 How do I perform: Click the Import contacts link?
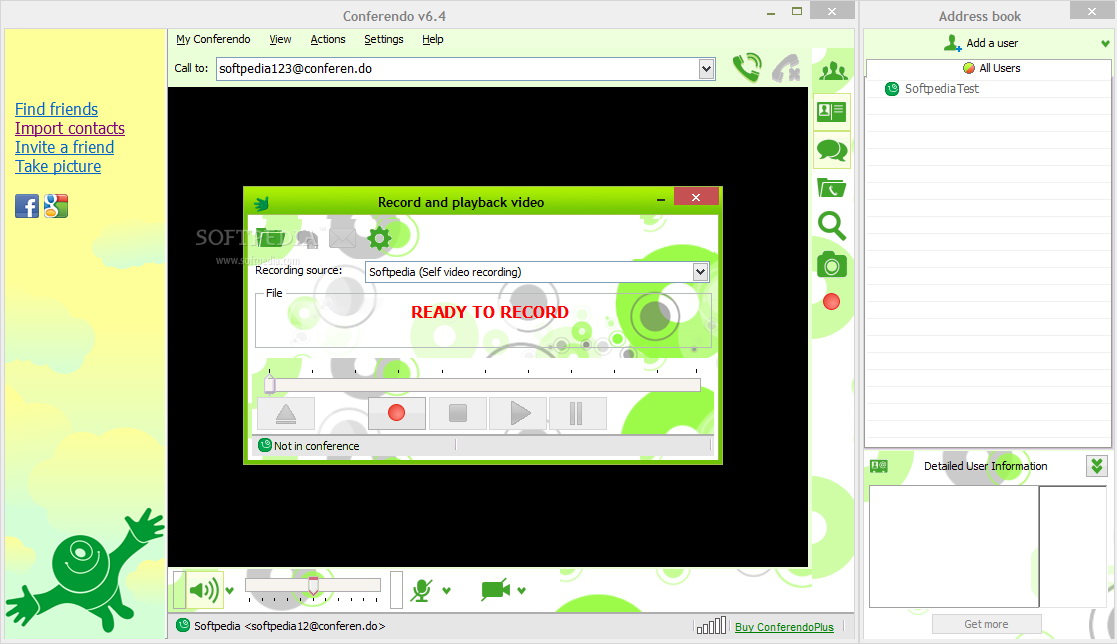click(x=70, y=128)
